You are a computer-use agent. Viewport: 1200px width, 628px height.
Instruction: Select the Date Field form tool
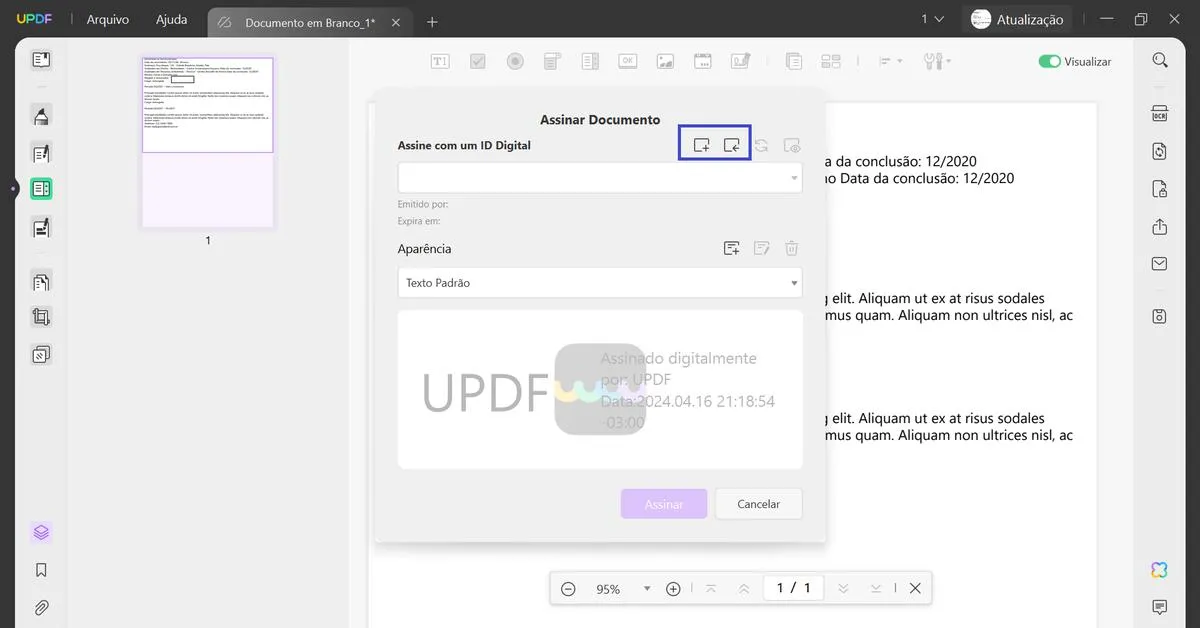pos(702,61)
